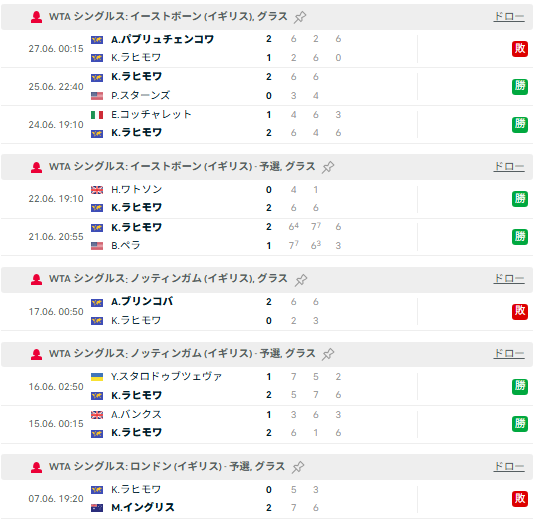The width and height of the screenshot is (537, 522).
Task: Open the B.ペラ three-set match
Action: (267, 236)
